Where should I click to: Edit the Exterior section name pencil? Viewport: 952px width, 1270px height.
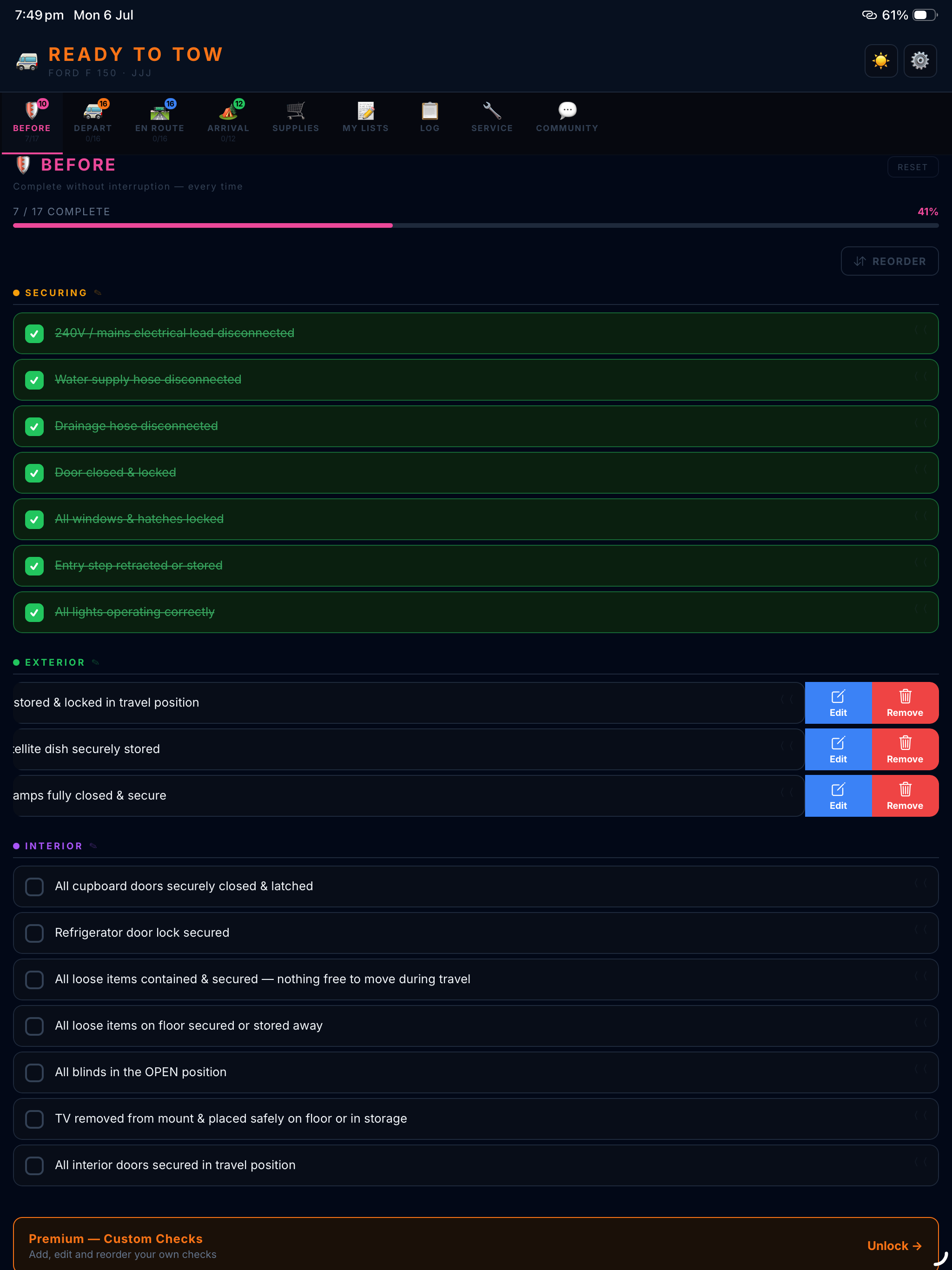[x=95, y=662]
